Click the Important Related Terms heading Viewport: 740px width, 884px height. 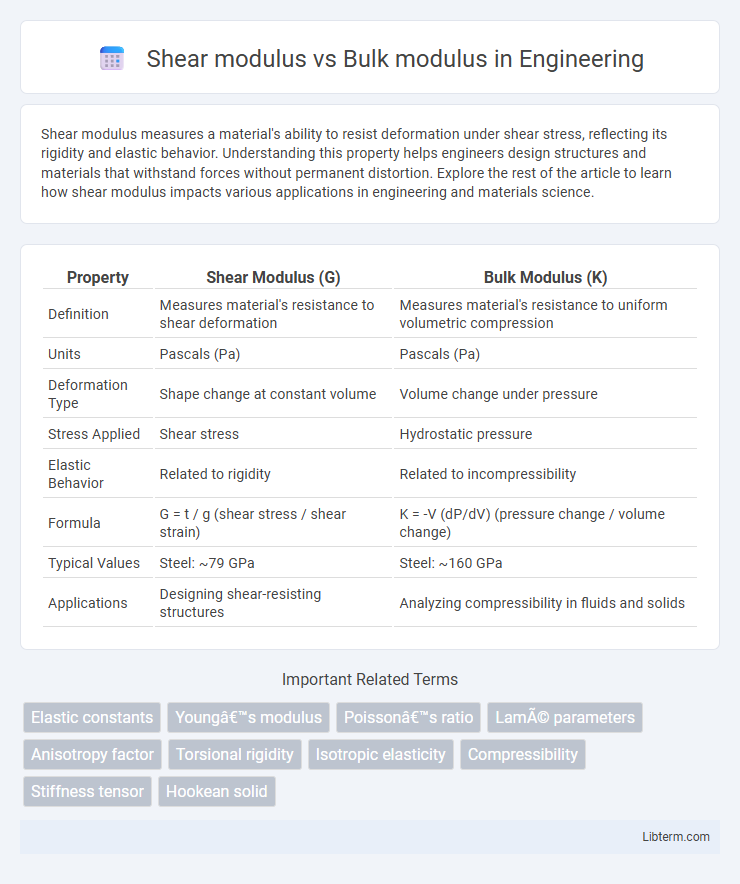pyautogui.click(x=370, y=679)
